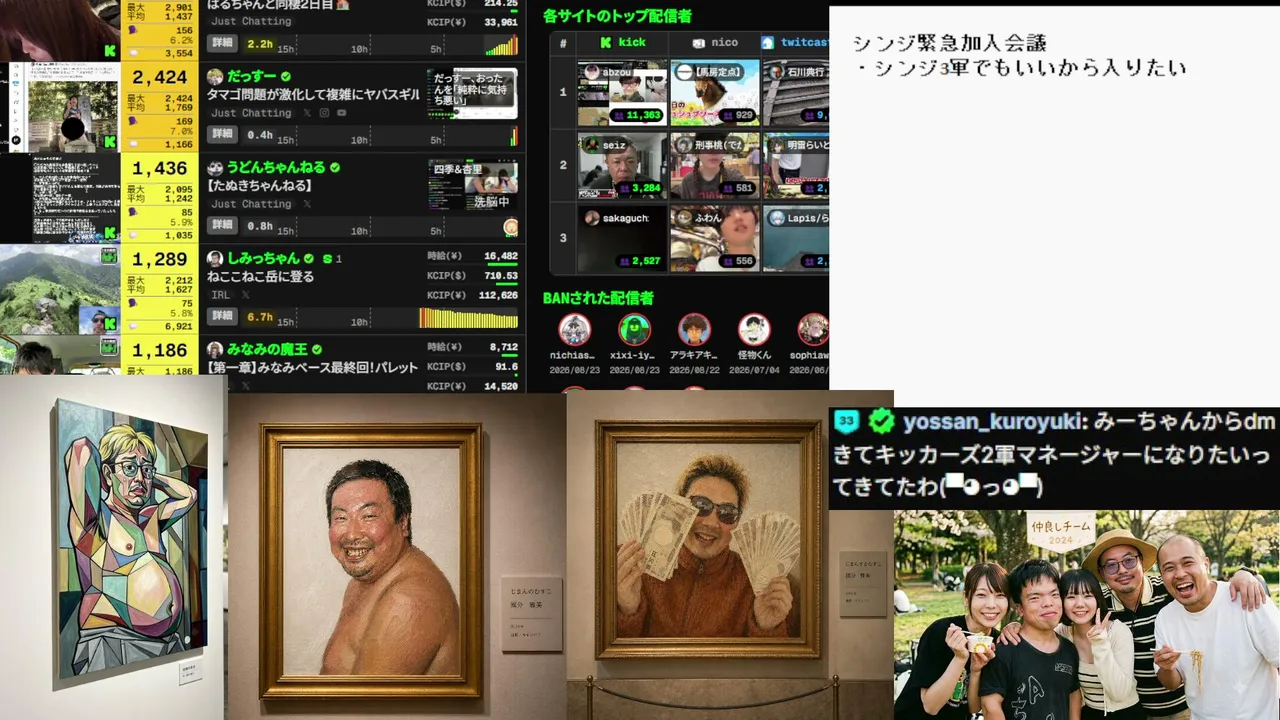Screen dimensions: 1280x720
Task: Open the だっすー channel name link
Action: 251,77
